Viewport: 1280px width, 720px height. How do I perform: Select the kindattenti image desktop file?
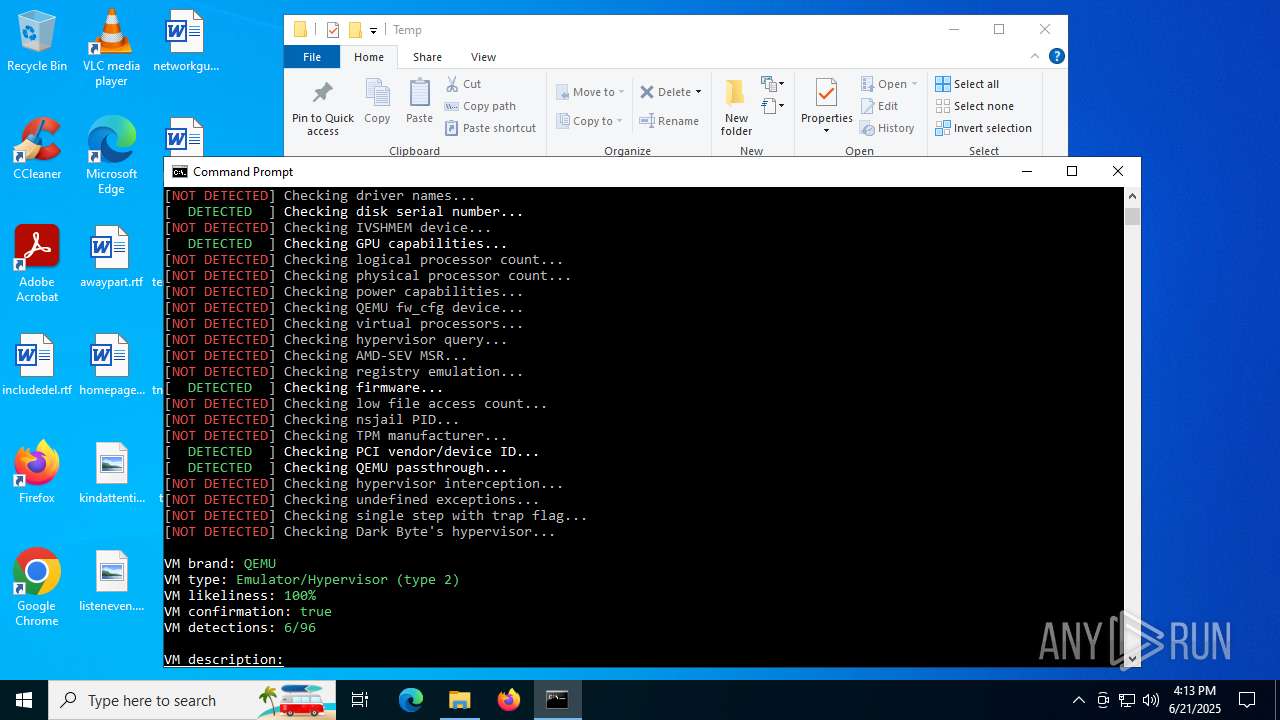click(111, 474)
